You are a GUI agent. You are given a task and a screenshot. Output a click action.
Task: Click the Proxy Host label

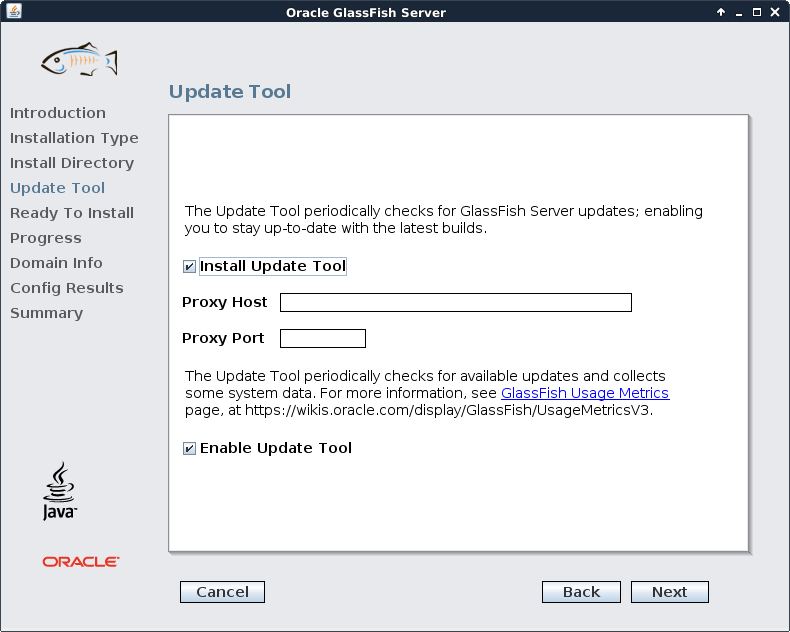tap(224, 302)
